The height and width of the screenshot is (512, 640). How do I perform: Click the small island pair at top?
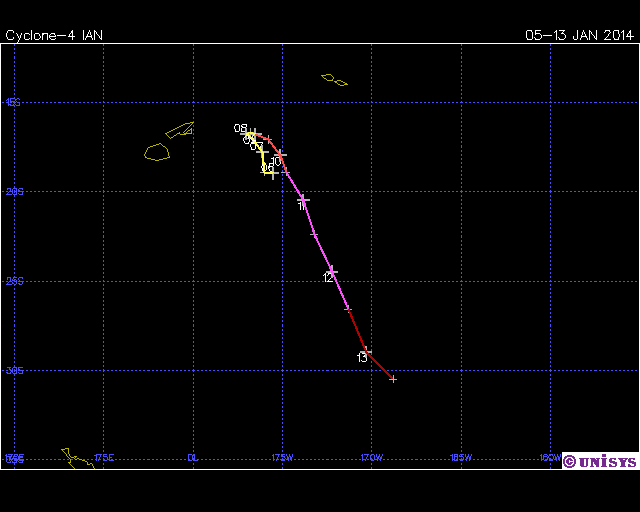(x=334, y=79)
